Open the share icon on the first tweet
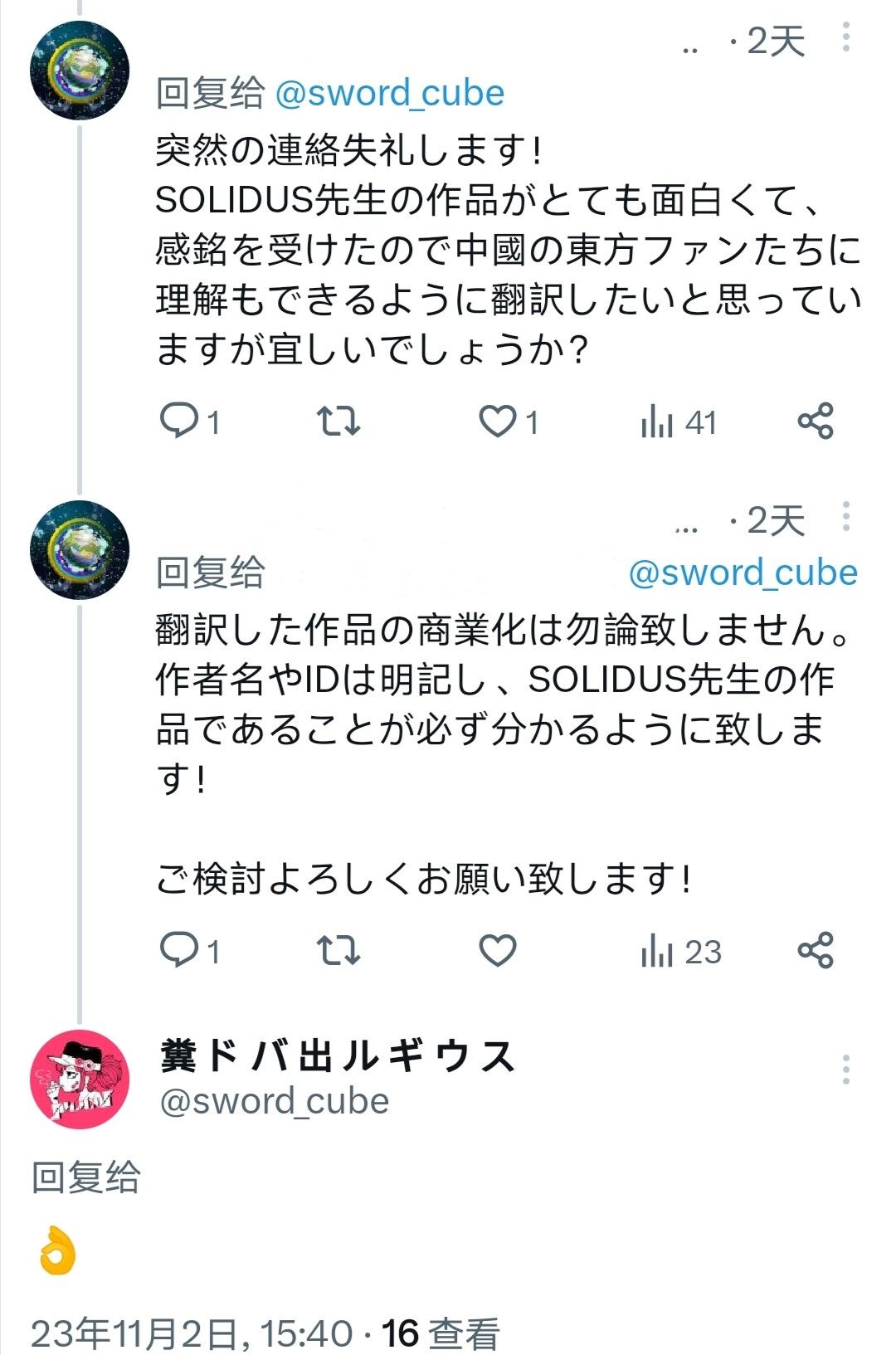 [818, 422]
